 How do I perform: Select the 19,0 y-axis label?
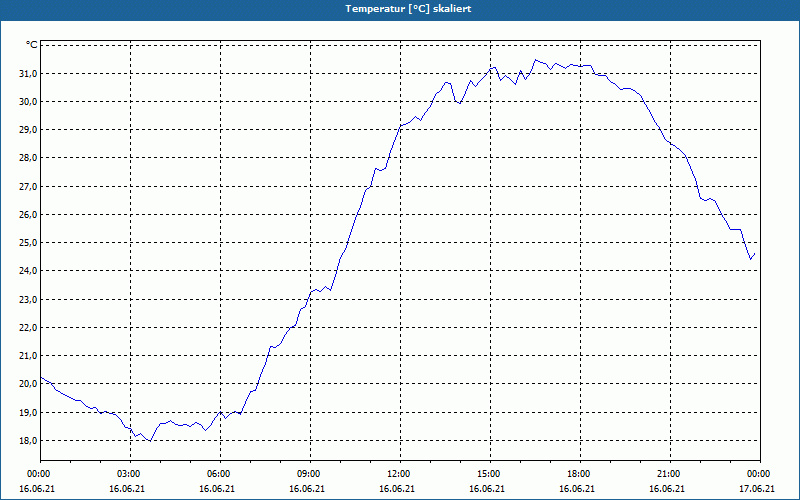click(28, 412)
